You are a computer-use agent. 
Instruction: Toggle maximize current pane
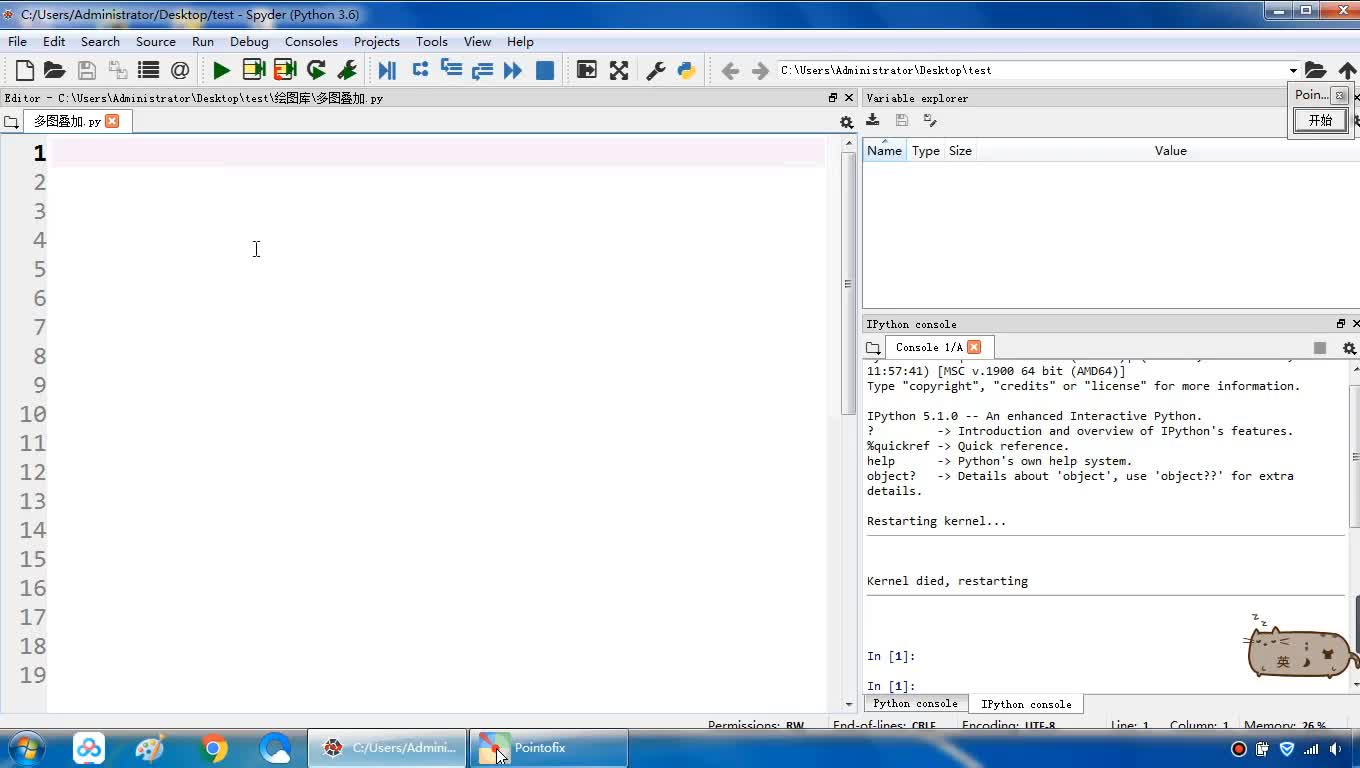point(587,70)
